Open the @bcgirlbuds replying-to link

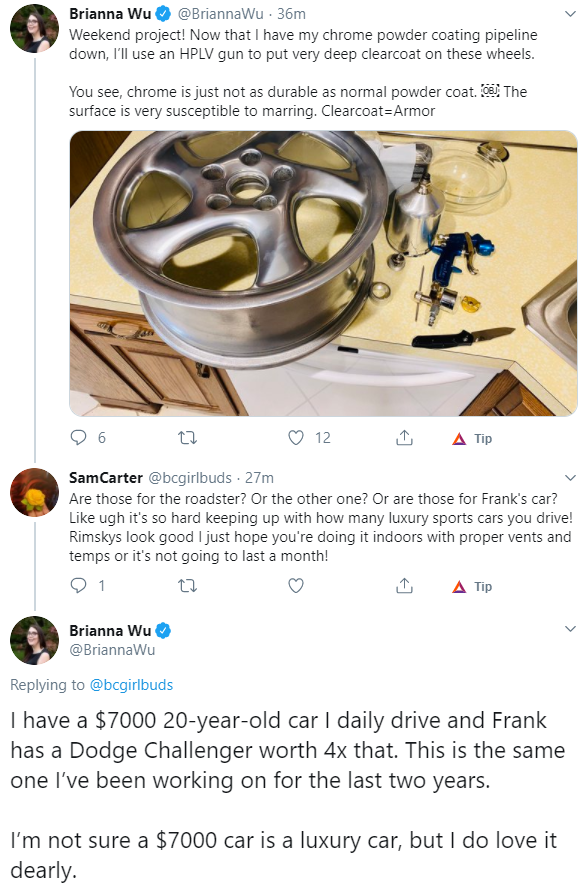point(131,685)
